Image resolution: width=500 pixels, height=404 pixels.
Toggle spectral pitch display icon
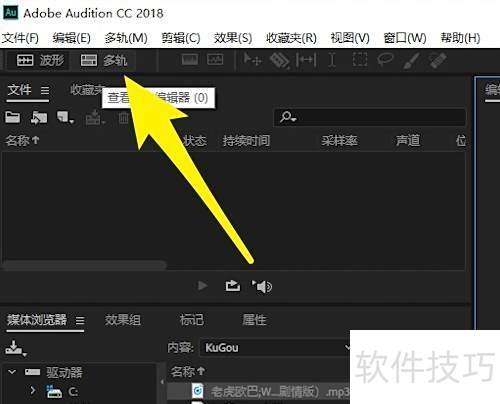[215, 60]
